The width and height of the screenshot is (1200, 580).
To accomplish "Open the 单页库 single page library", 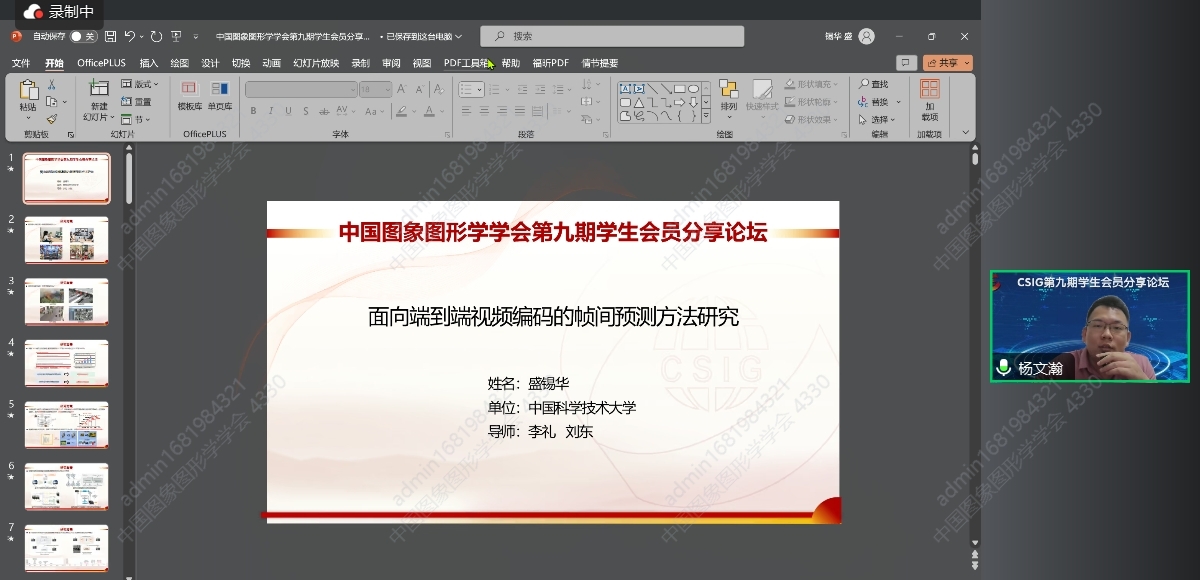I will point(220,95).
